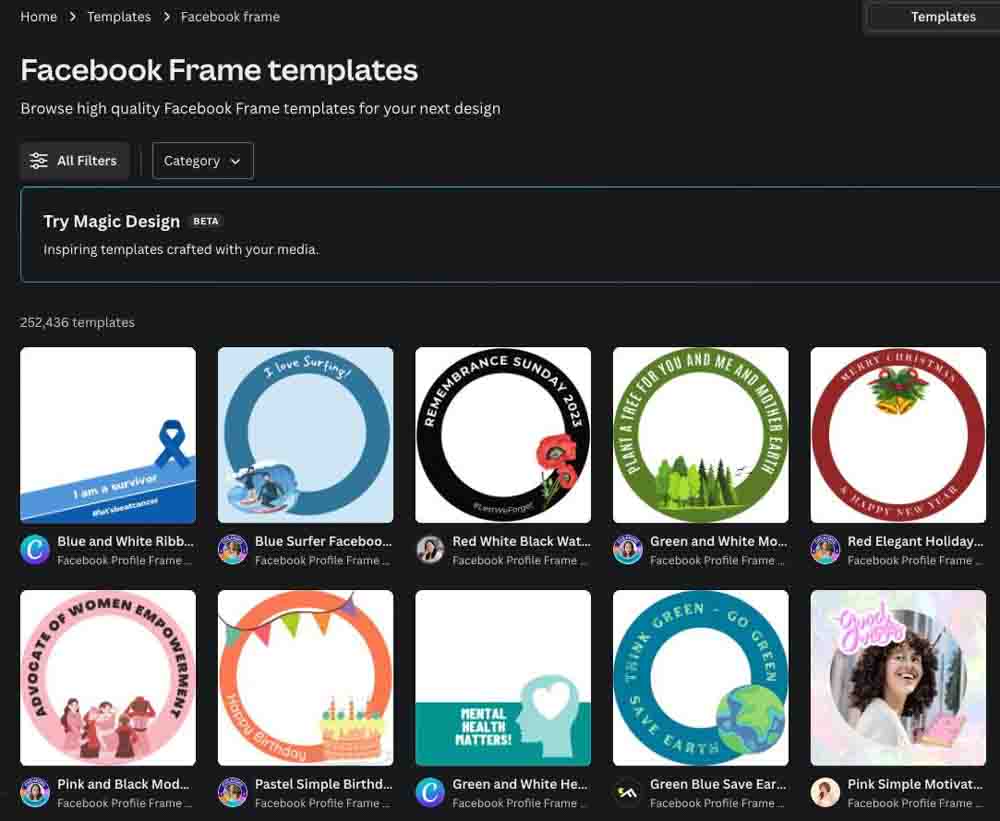This screenshot has width=1000, height=821.
Task: Click Canva creator icon under Blue Ribbon template
Action: coord(35,550)
